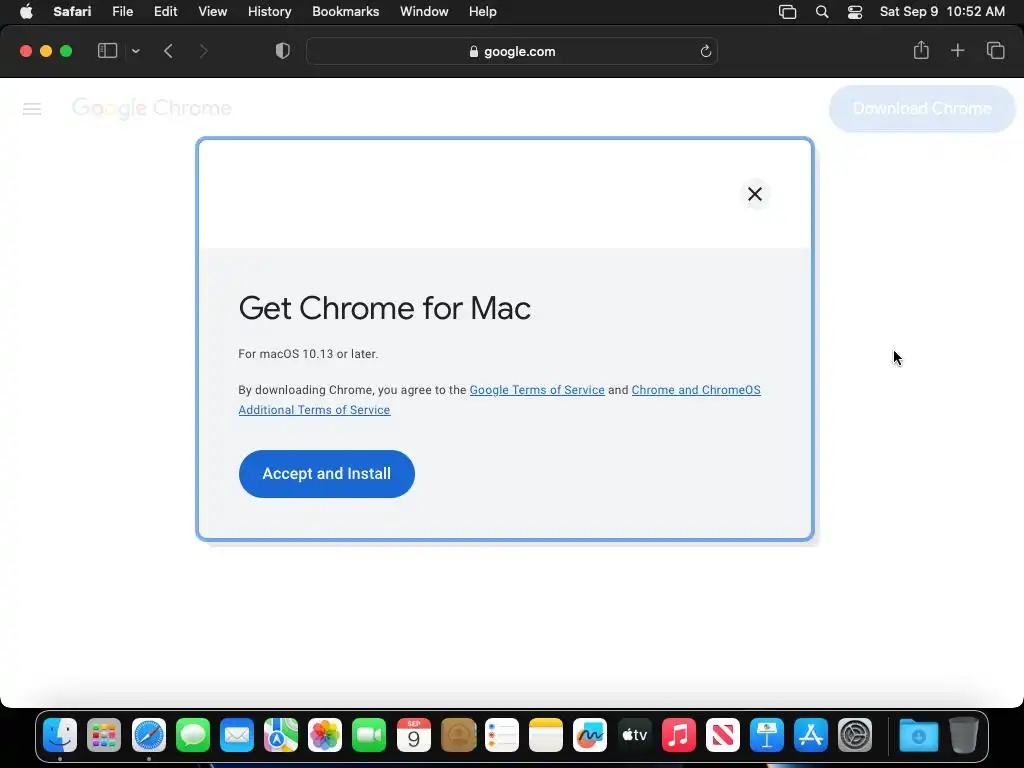Open FaceTime from the Dock
This screenshot has height=768, width=1024.
pos(369,735)
